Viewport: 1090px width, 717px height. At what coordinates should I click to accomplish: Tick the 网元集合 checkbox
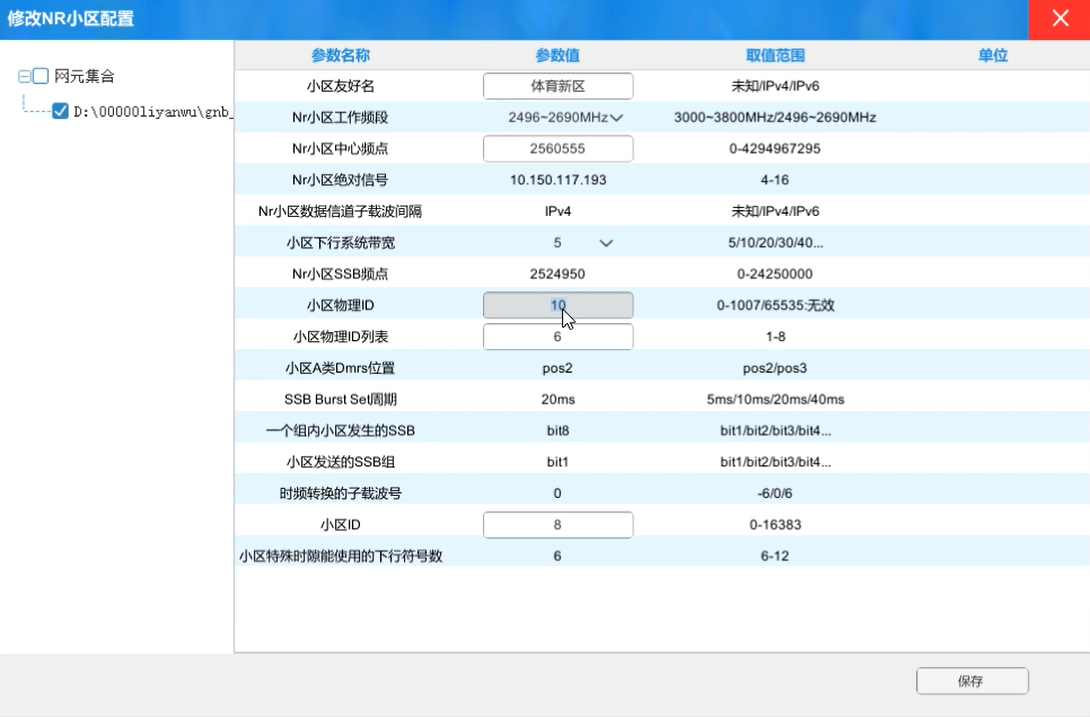pyautogui.click(x=41, y=76)
